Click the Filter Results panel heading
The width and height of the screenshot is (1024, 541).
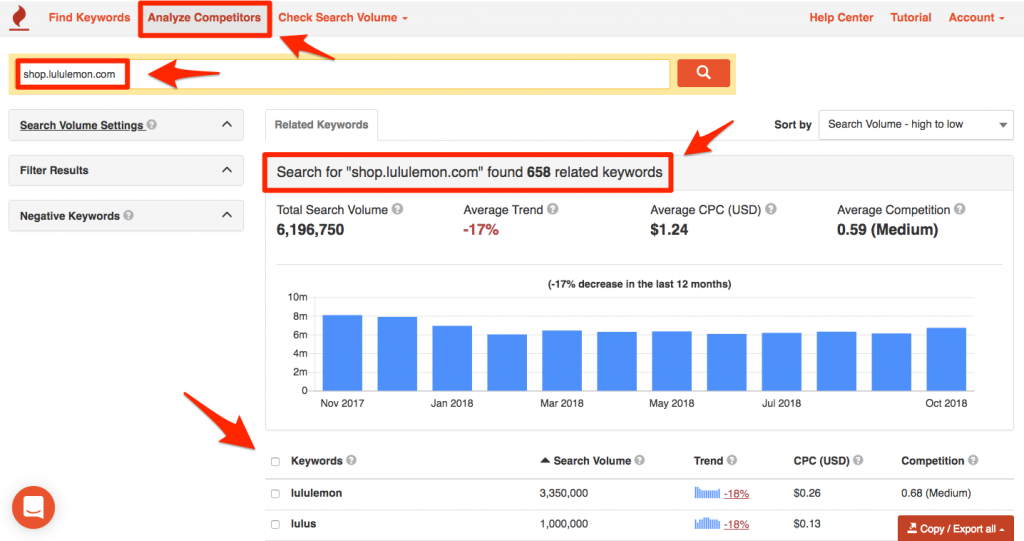(54, 170)
